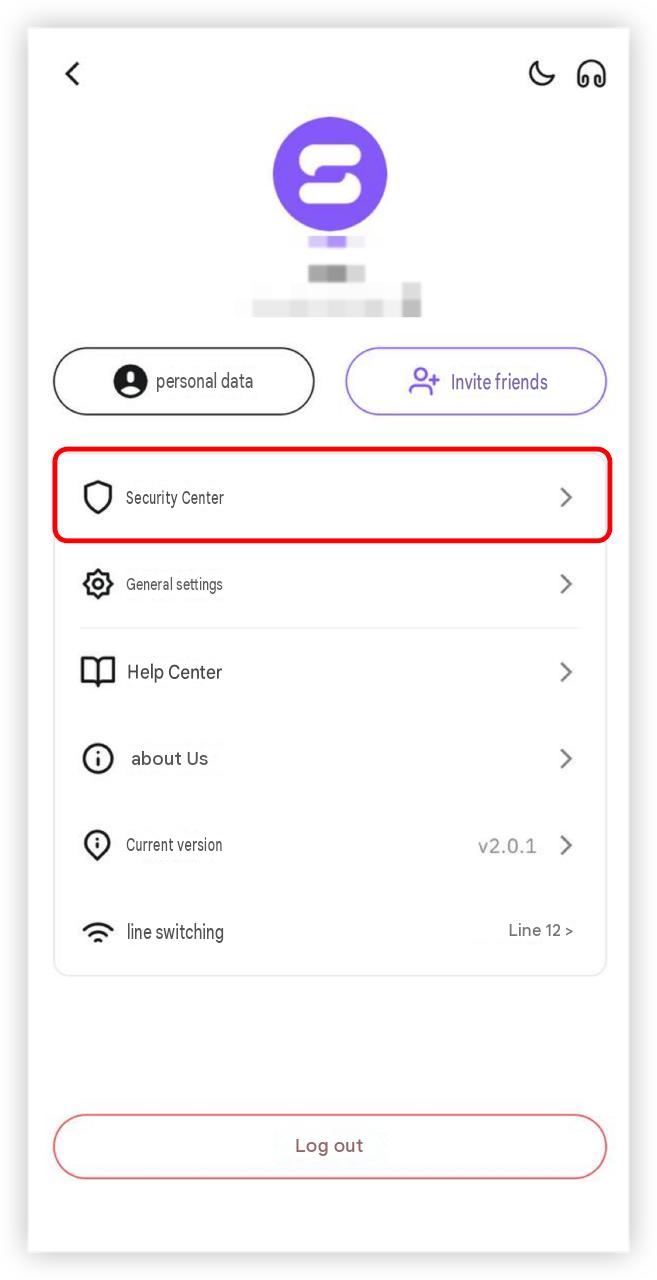The width and height of the screenshot is (657, 1280).
Task: Click the Security Center shield icon
Action: 97,497
